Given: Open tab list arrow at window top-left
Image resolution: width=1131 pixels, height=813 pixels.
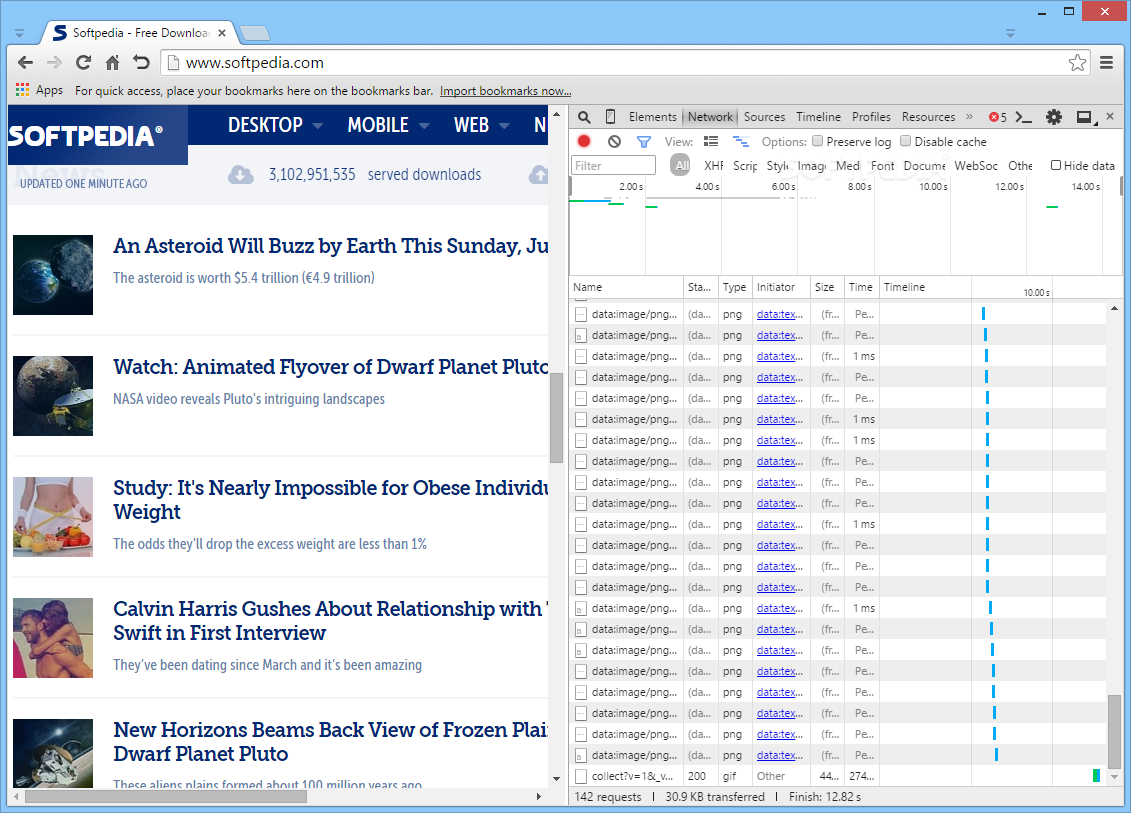Looking at the screenshot, I should pos(19,33).
